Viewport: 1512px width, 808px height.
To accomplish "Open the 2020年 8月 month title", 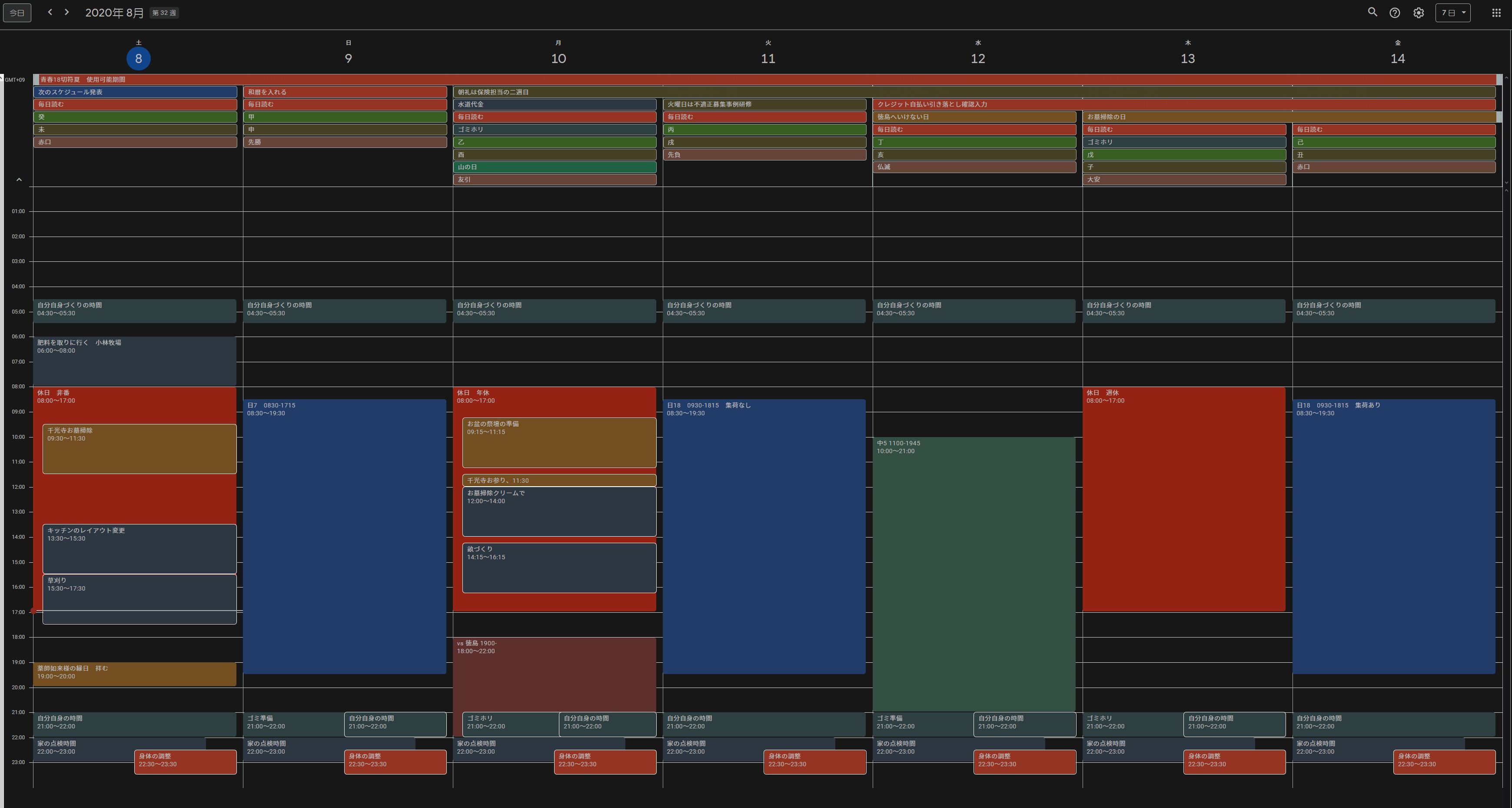I will 114,13.
